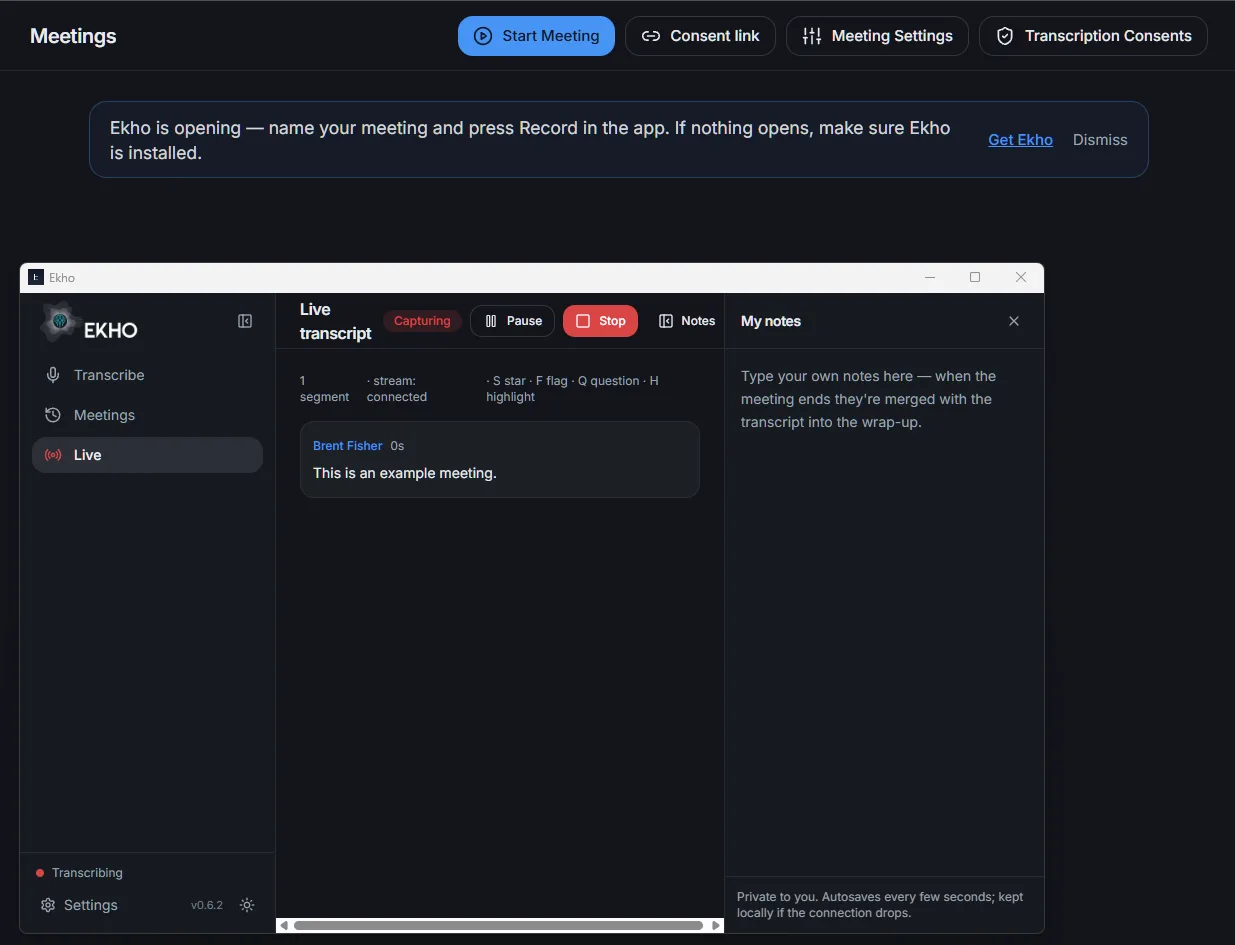
Task: Click the Start Meeting button
Action: 536,36
